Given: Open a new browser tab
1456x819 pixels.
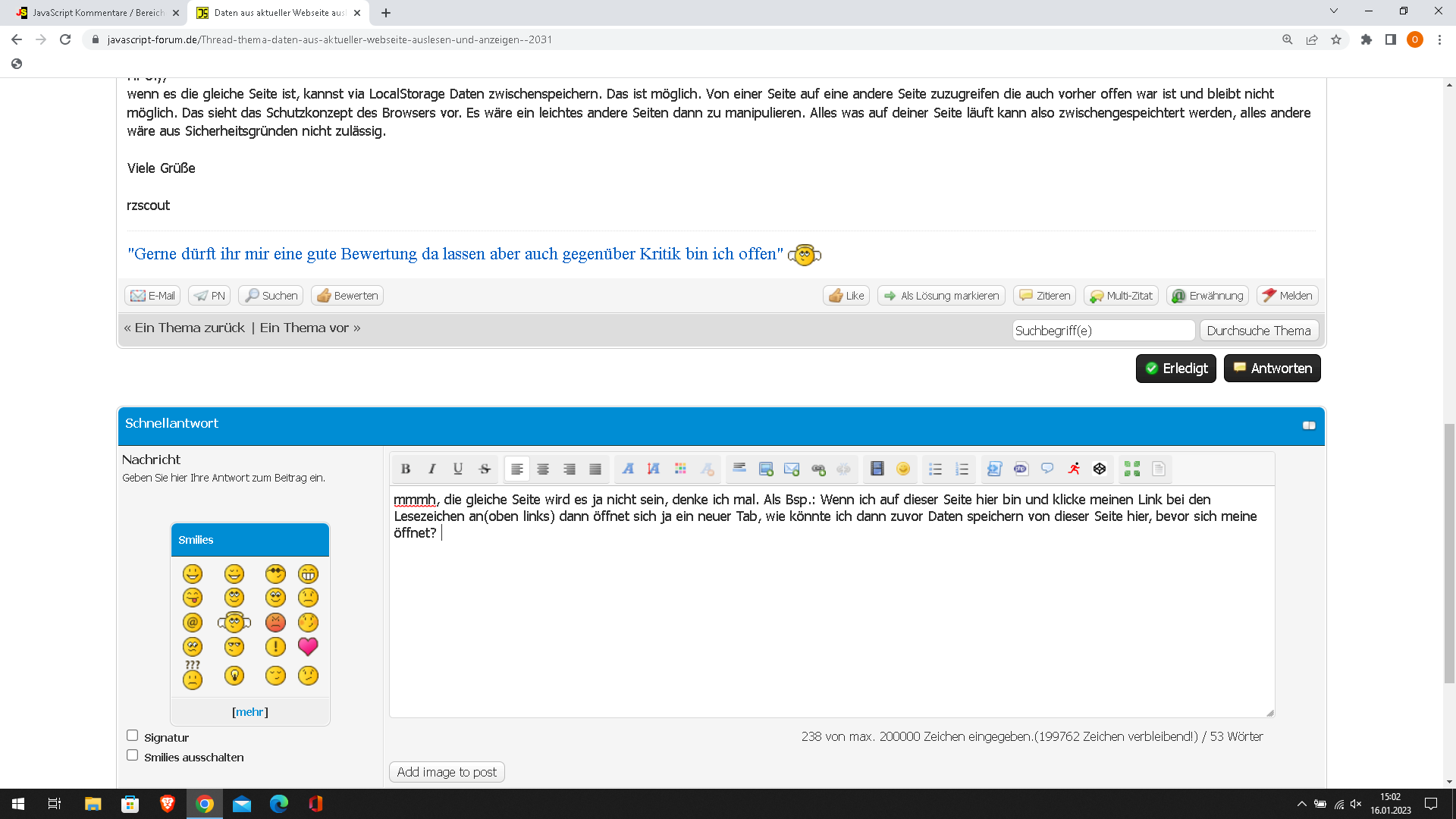Looking at the screenshot, I should pyautogui.click(x=386, y=13).
